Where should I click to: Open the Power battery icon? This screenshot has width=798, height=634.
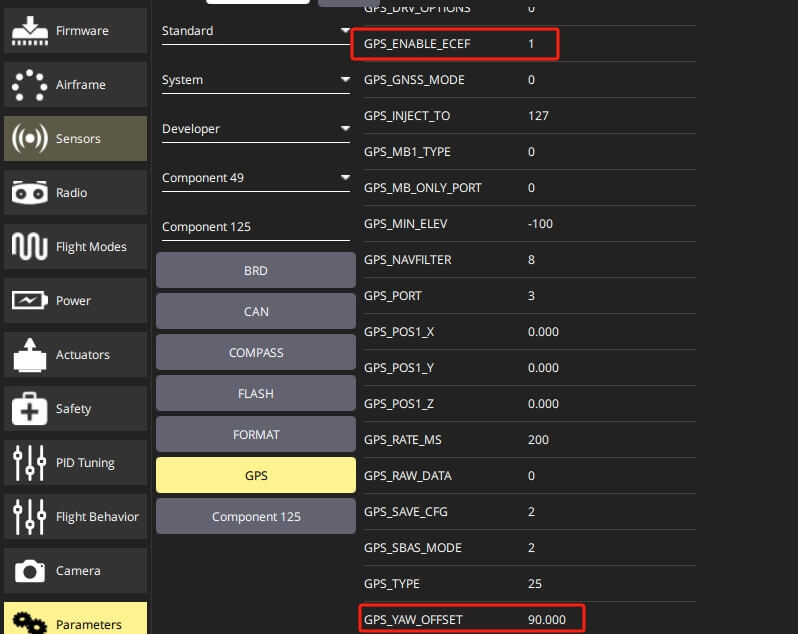tap(30, 301)
